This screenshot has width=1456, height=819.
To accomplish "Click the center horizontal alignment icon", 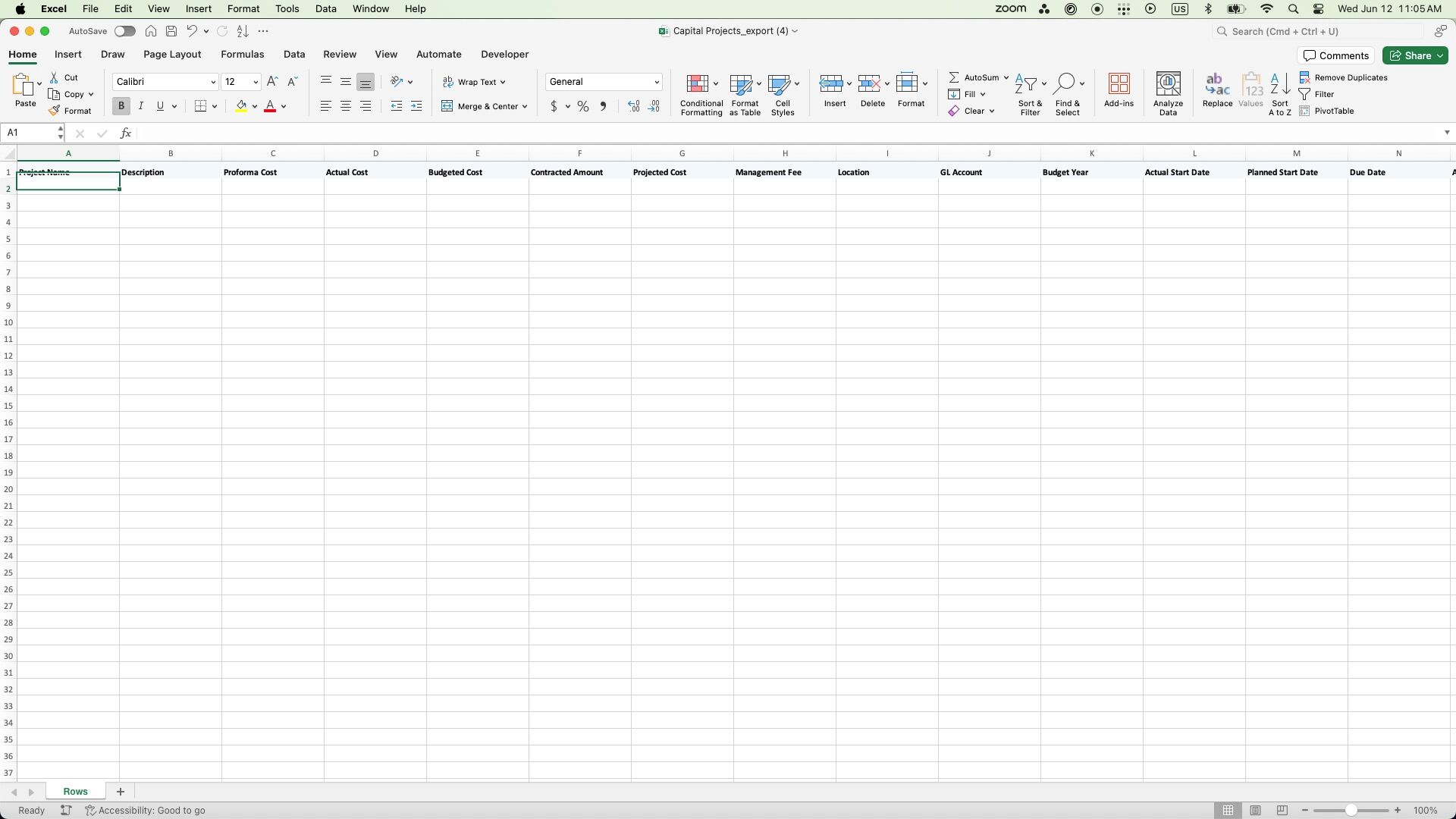I will click(x=346, y=106).
